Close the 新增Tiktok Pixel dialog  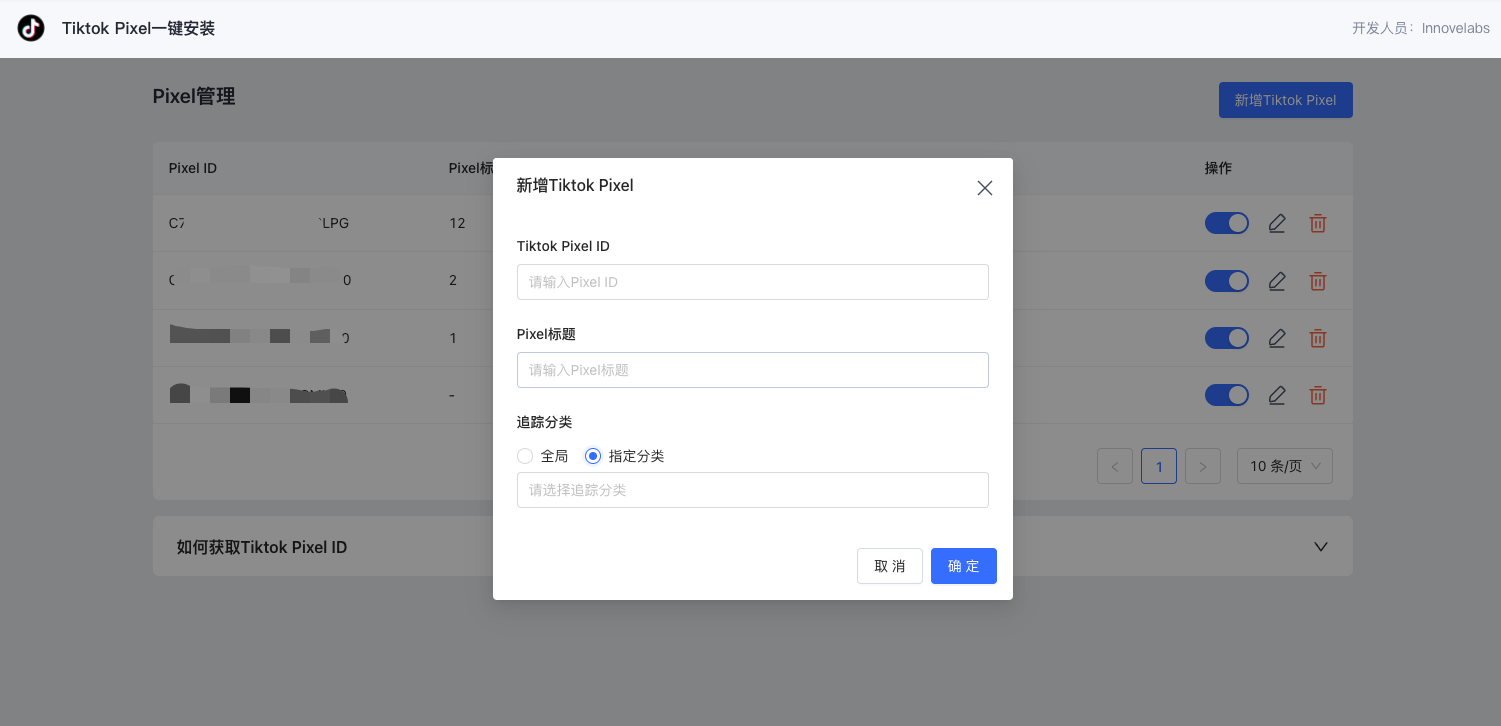coord(985,188)
